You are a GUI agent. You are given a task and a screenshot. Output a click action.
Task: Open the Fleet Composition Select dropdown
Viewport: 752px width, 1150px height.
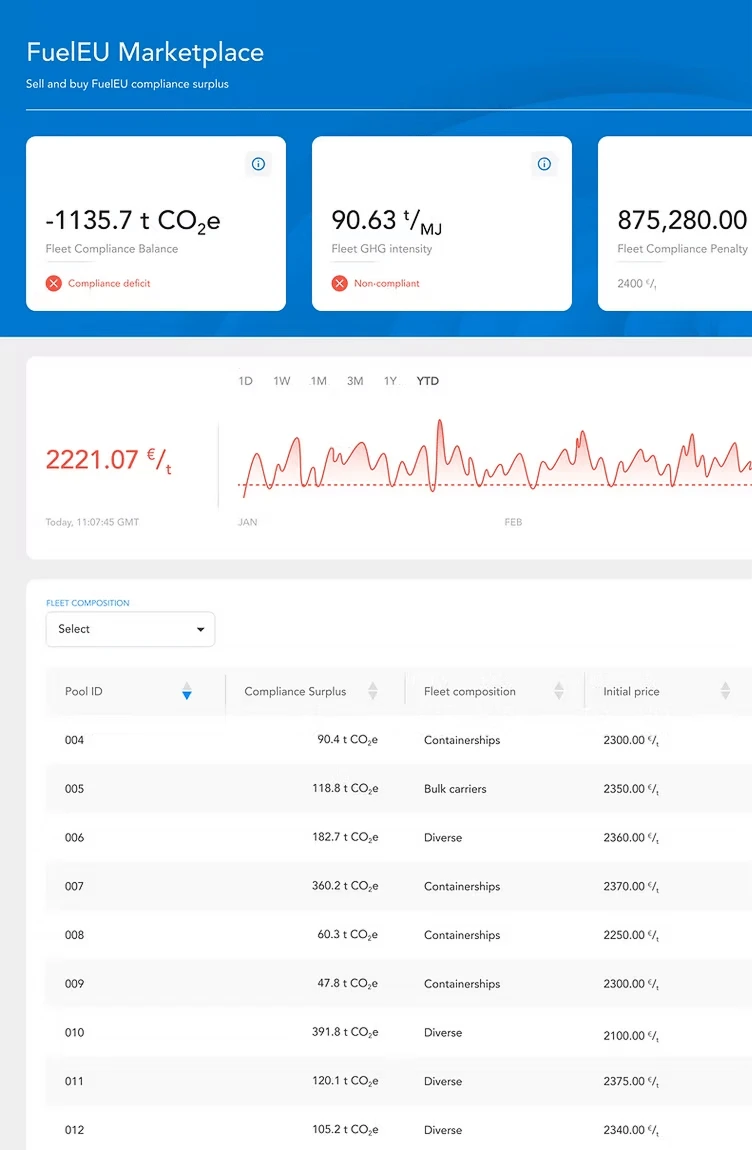130,629
